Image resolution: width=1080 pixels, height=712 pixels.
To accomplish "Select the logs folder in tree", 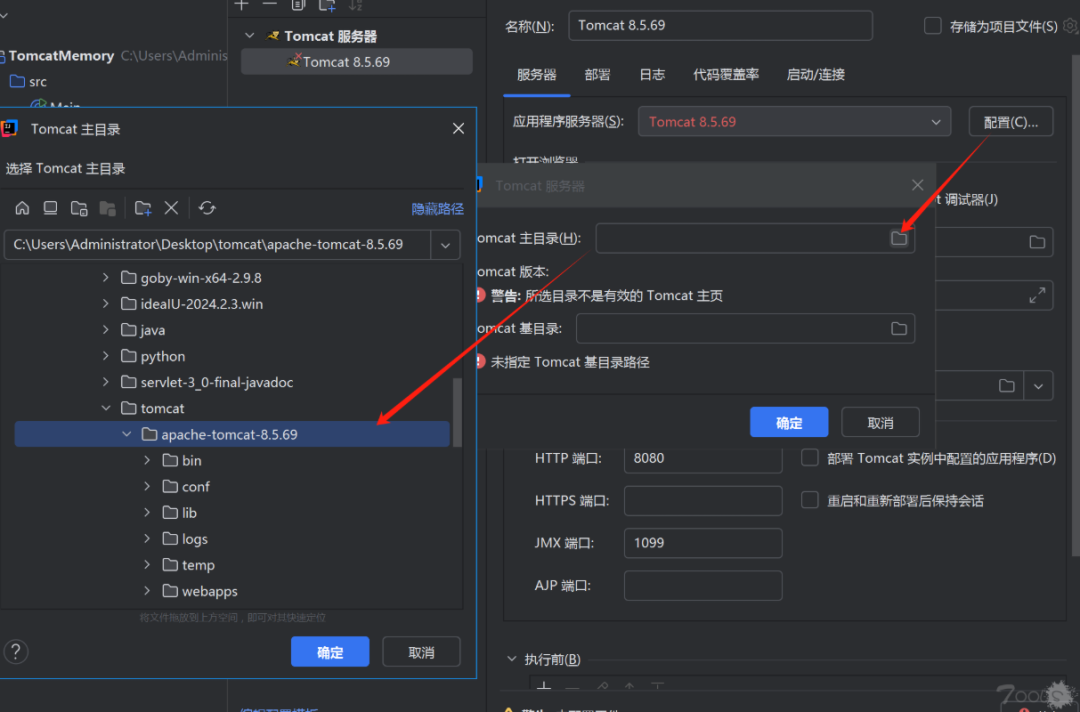I will (x=185, y=539).
